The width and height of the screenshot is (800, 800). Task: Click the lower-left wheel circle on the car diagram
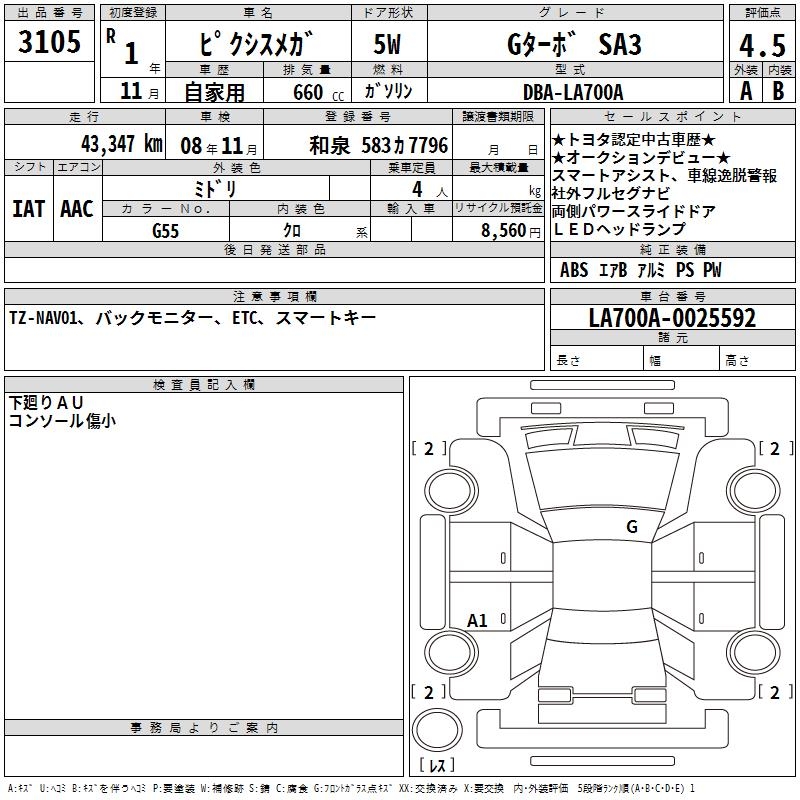(451, 653)
